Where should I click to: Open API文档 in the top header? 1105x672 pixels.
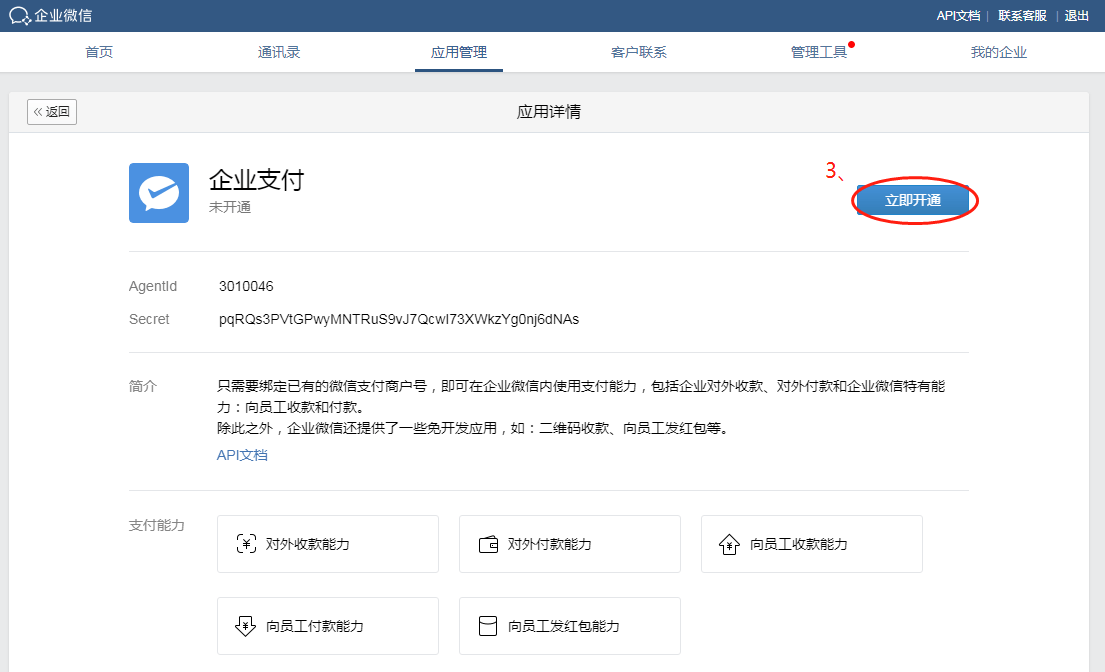(x=958, y=15)
